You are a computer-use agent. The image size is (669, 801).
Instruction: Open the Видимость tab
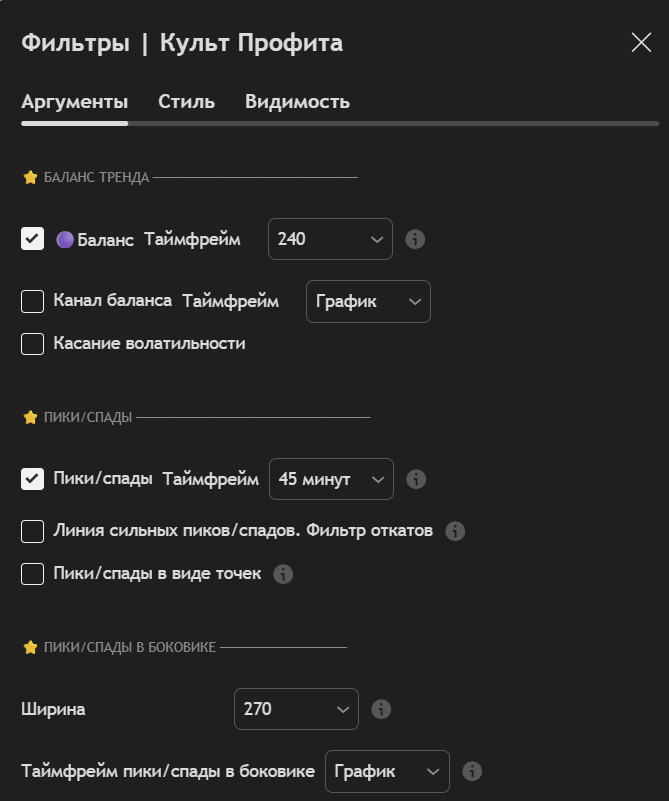pyautogui.click(x=297, y=101)
